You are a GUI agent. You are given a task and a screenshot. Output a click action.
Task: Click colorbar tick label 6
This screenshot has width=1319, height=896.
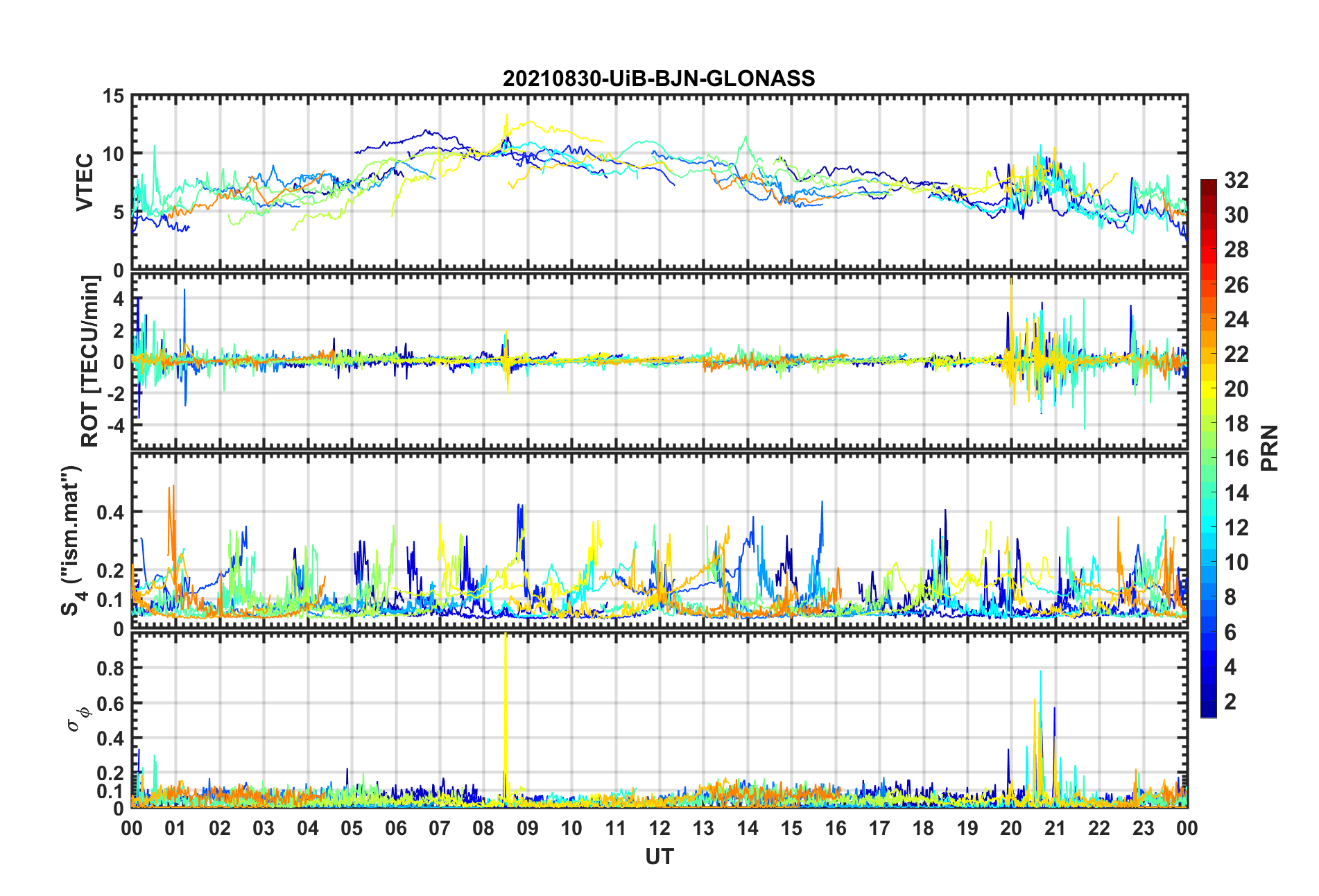1230,632
